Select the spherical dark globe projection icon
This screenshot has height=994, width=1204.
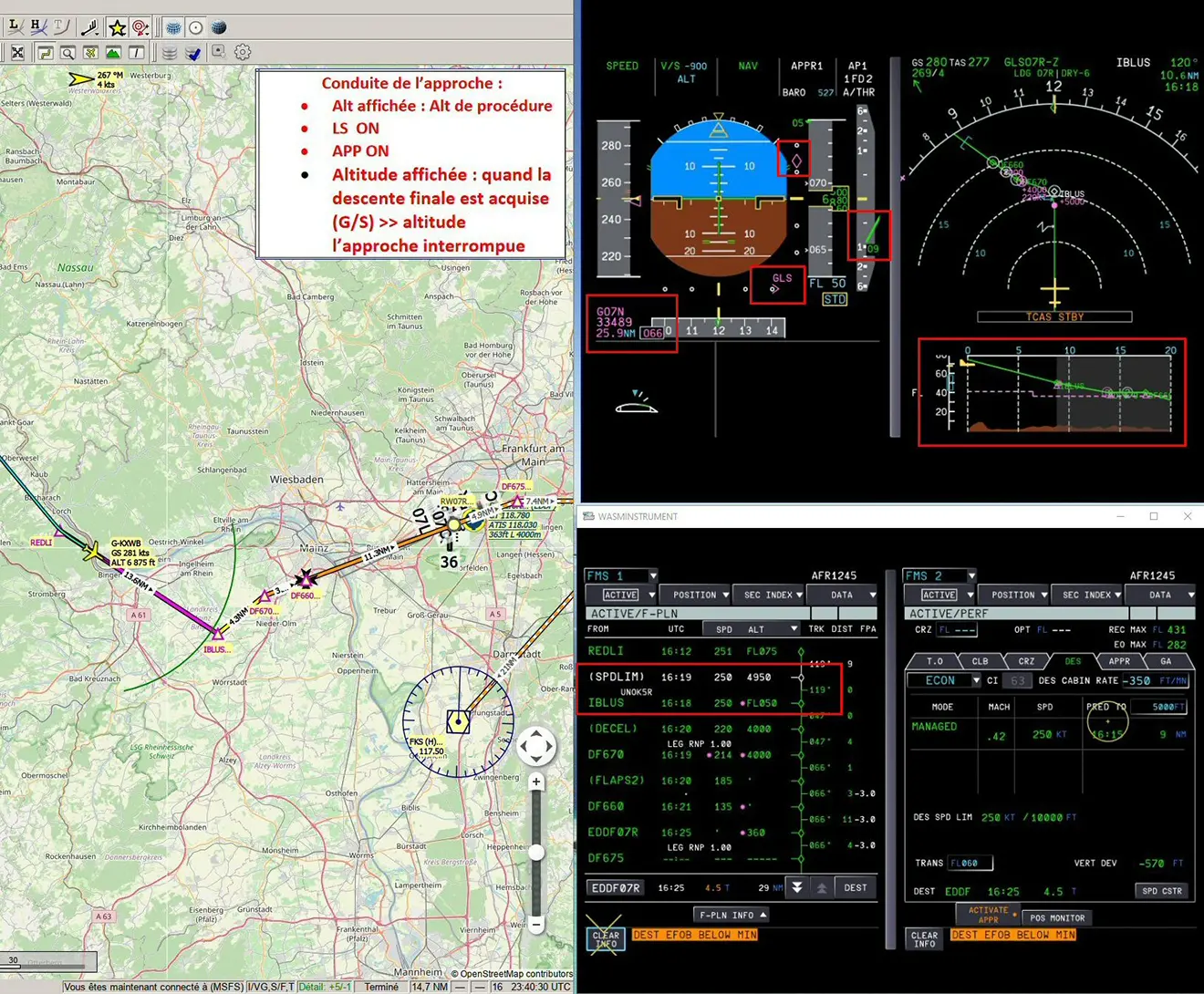click(x=219, y=27)
